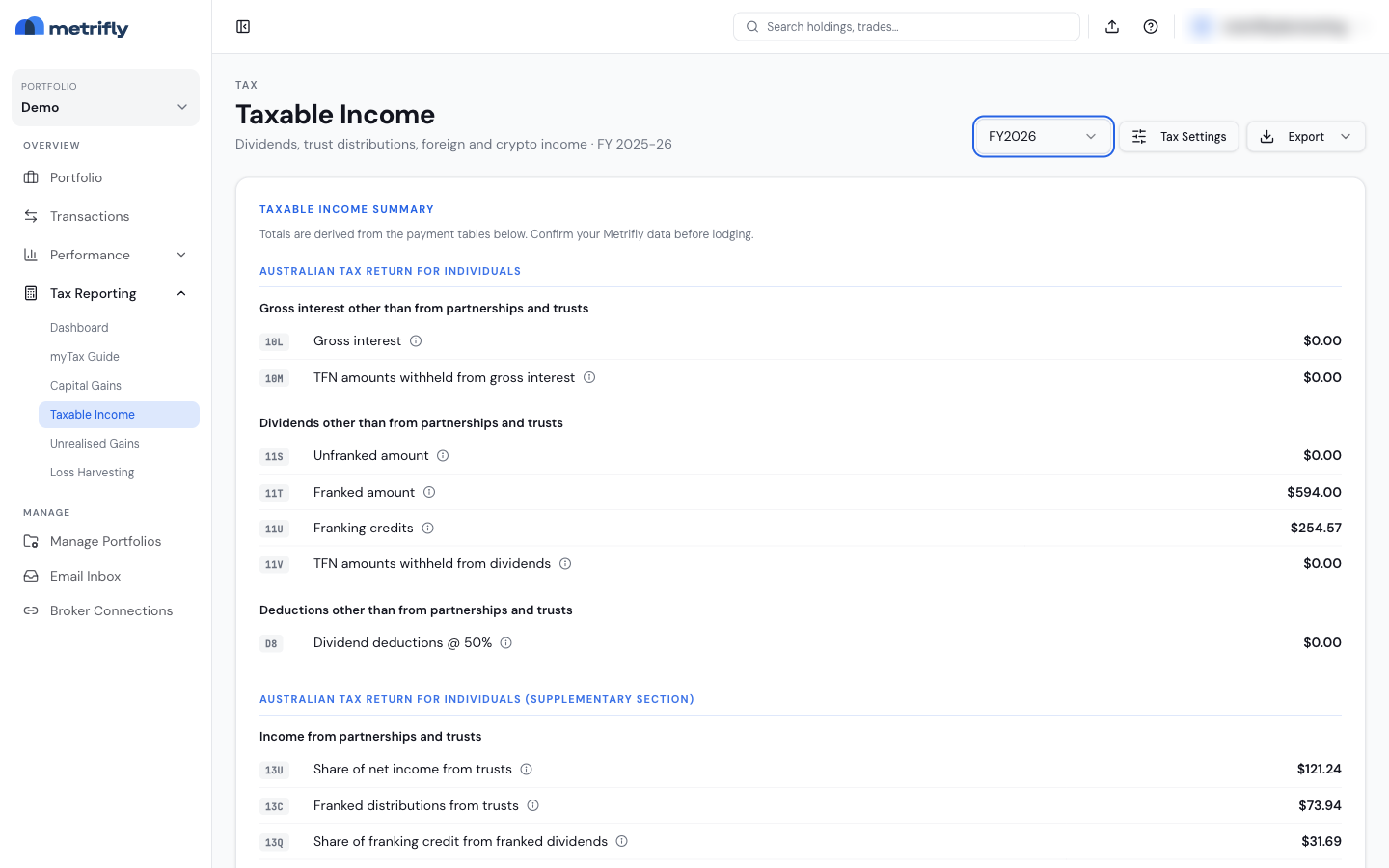Show info for TFN withheld from dividends
The width and height of the screenshot is (1389, 868).
coord(565,564)
